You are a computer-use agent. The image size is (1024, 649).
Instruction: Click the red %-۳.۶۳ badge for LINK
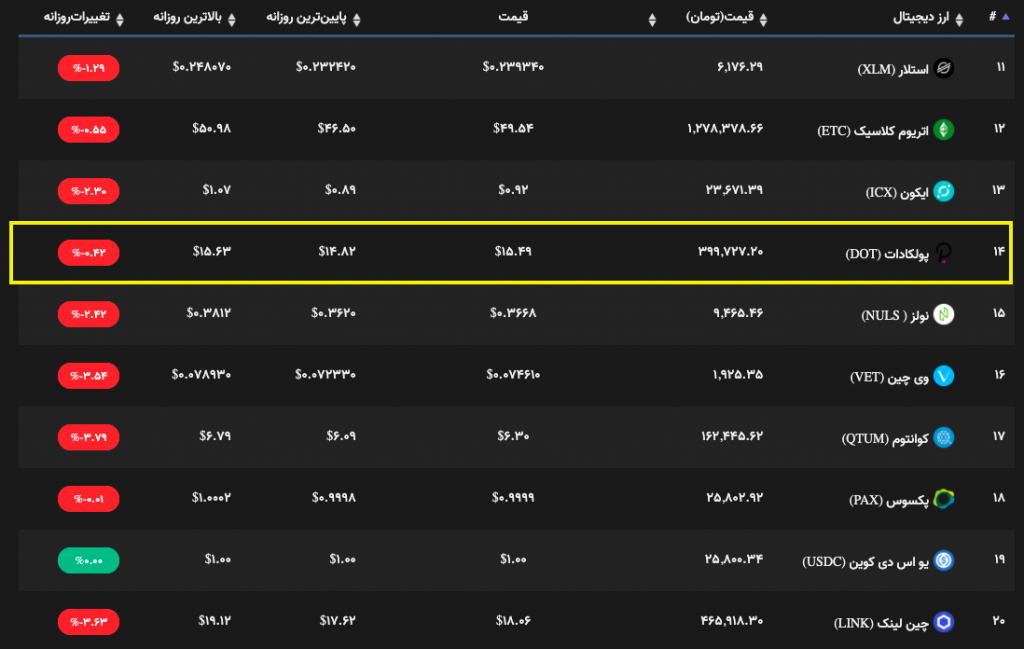pyautogui.click(x=88, y=622)
